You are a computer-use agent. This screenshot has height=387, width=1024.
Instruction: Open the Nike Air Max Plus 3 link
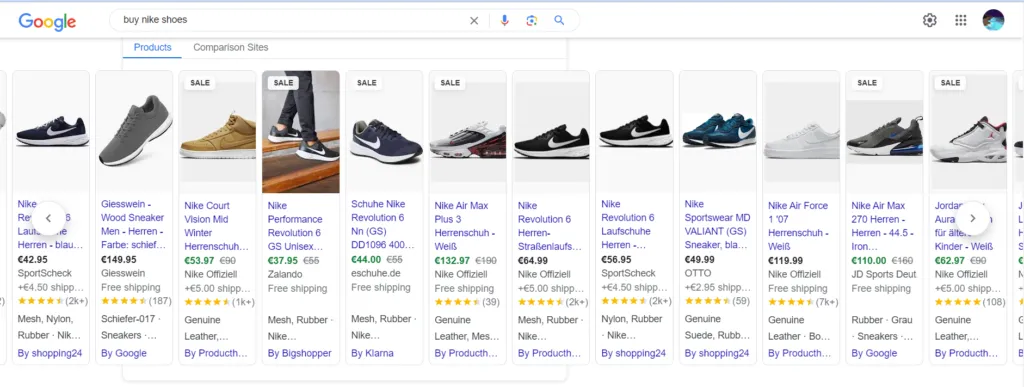pos(466,226)
